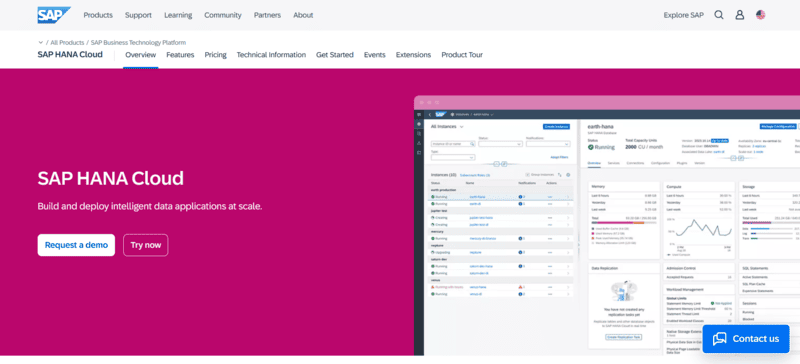Click the sort icon beside Group Instances
The width and height of the screenshot is (800, 364).
point(560,175)
